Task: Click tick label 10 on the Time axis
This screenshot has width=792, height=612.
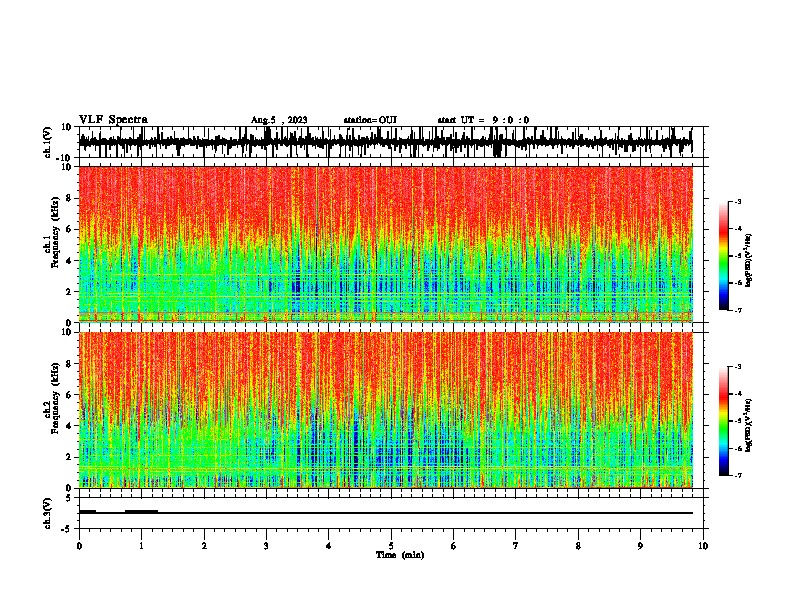Action: click(x=703, y=546)
